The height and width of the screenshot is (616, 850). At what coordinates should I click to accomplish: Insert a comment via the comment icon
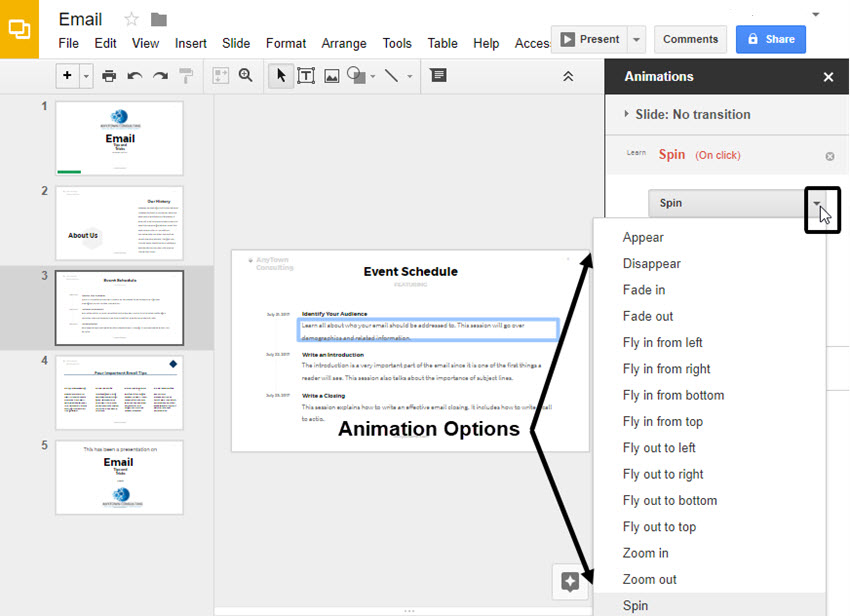438,75
